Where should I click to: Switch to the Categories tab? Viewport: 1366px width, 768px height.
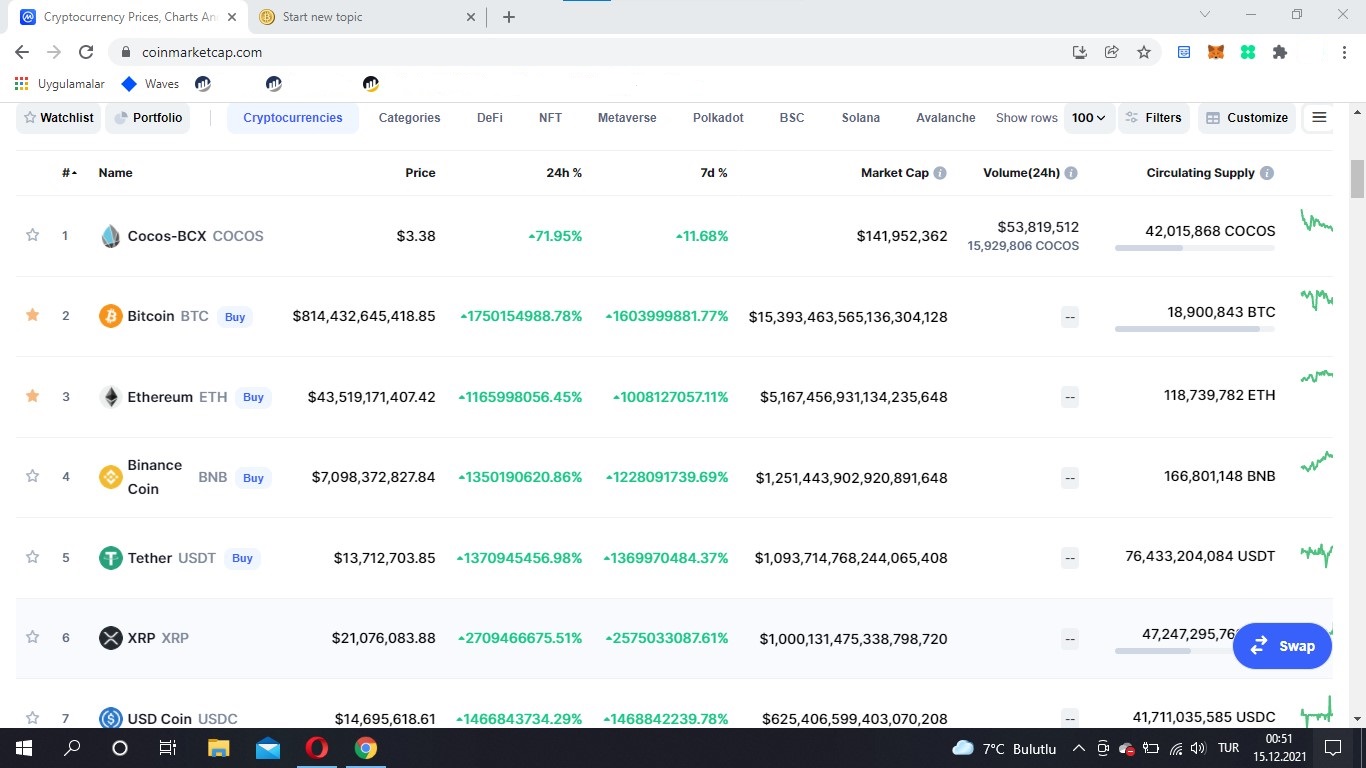click(x=409, y=118)
